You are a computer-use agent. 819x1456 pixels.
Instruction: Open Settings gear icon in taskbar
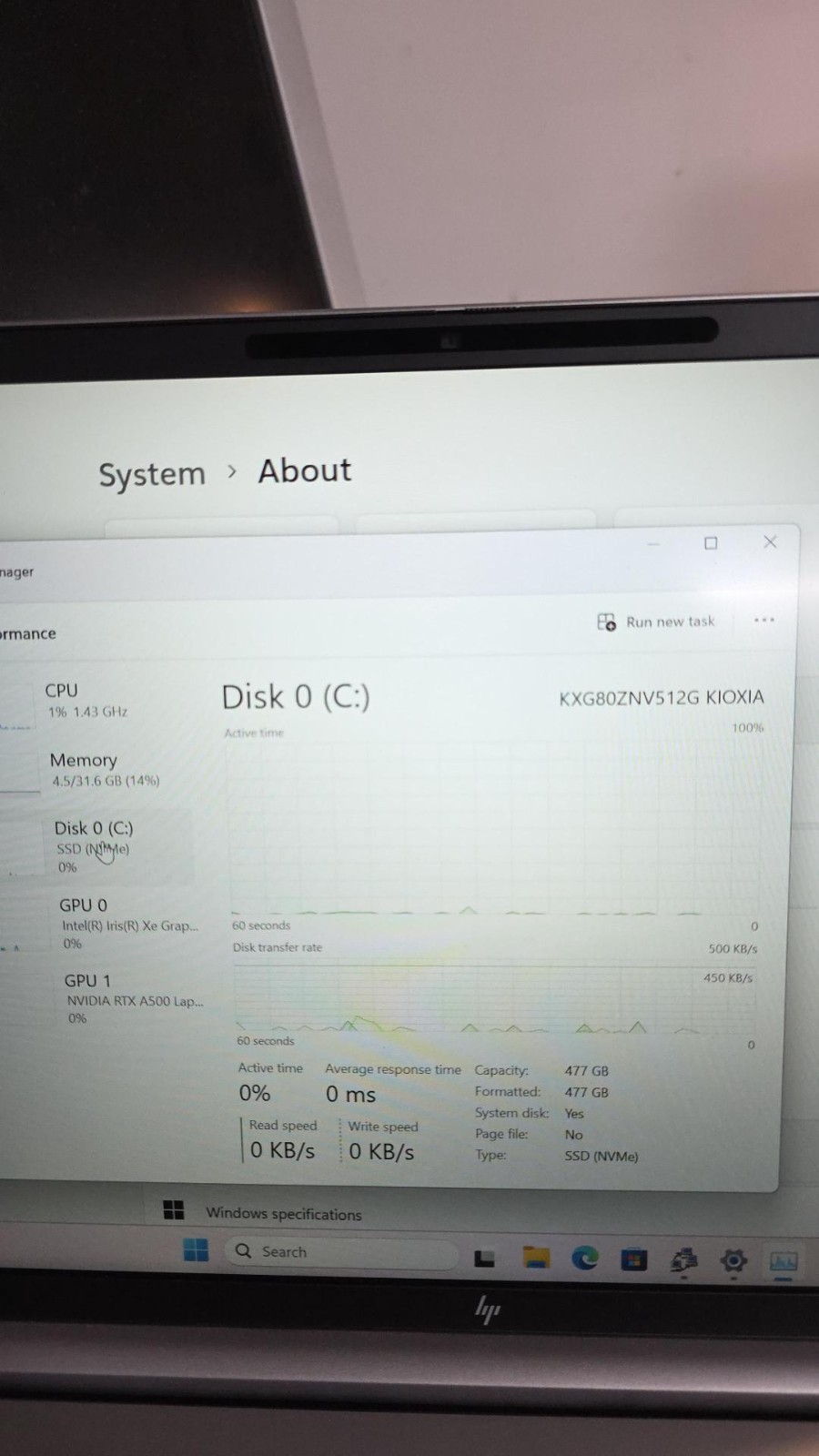click(733, 1260)
